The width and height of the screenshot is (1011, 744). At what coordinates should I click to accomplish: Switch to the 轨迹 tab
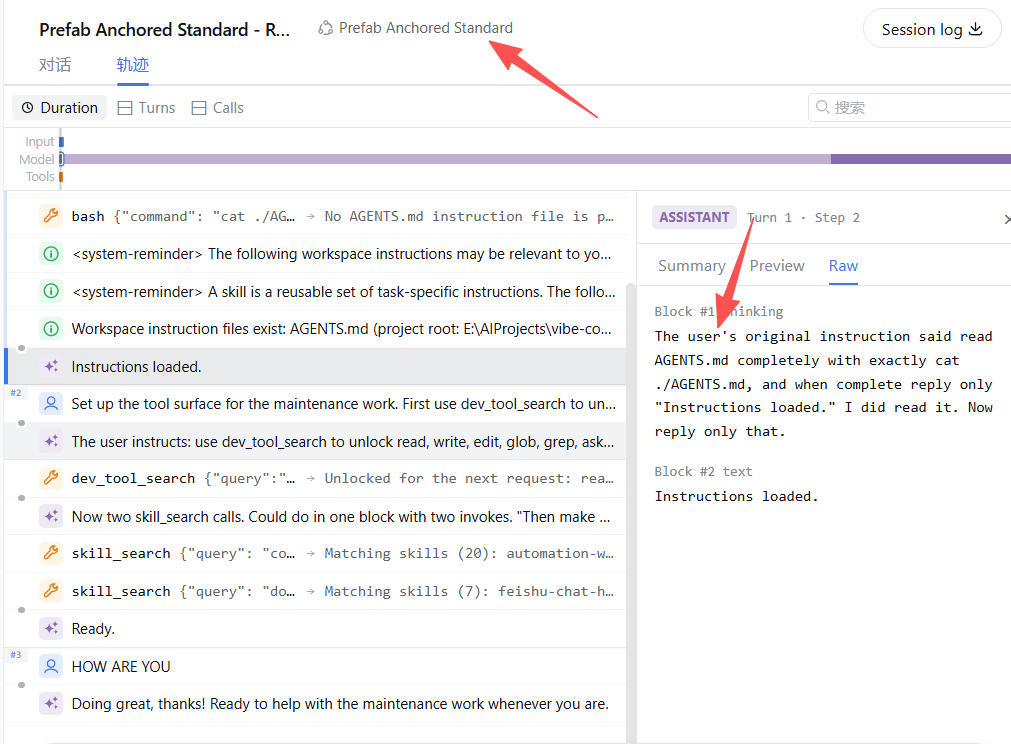tap(132, 64)
